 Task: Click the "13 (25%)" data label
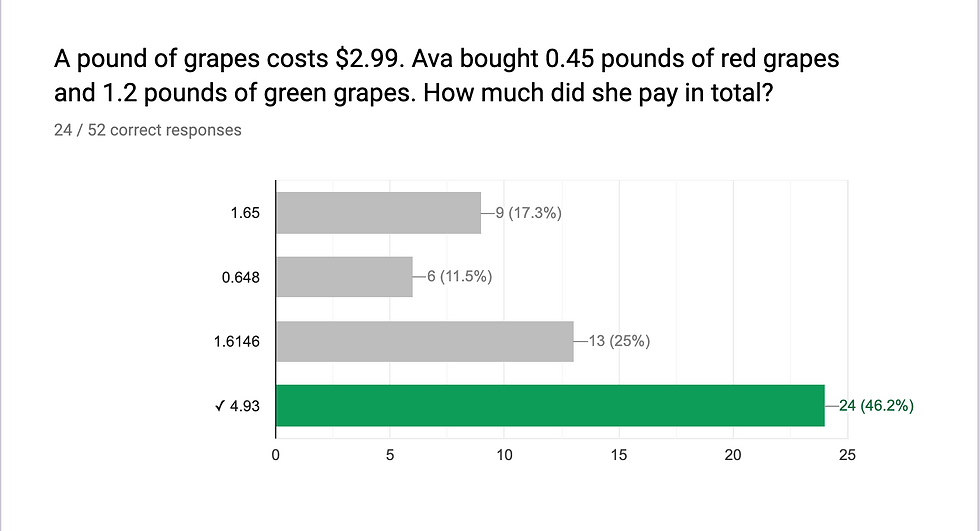(618, 341)
